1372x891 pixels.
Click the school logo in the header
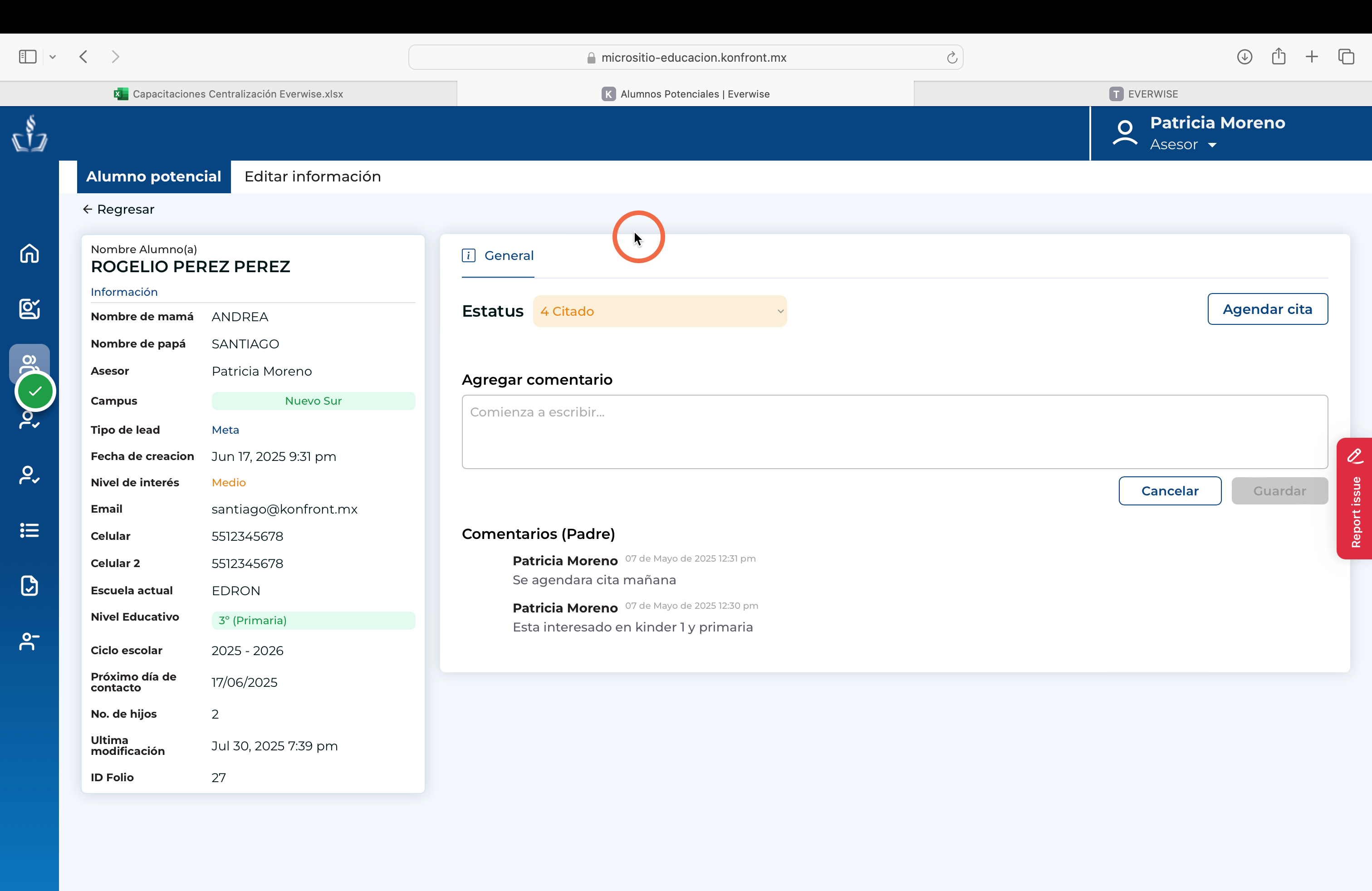click(29, 133)
